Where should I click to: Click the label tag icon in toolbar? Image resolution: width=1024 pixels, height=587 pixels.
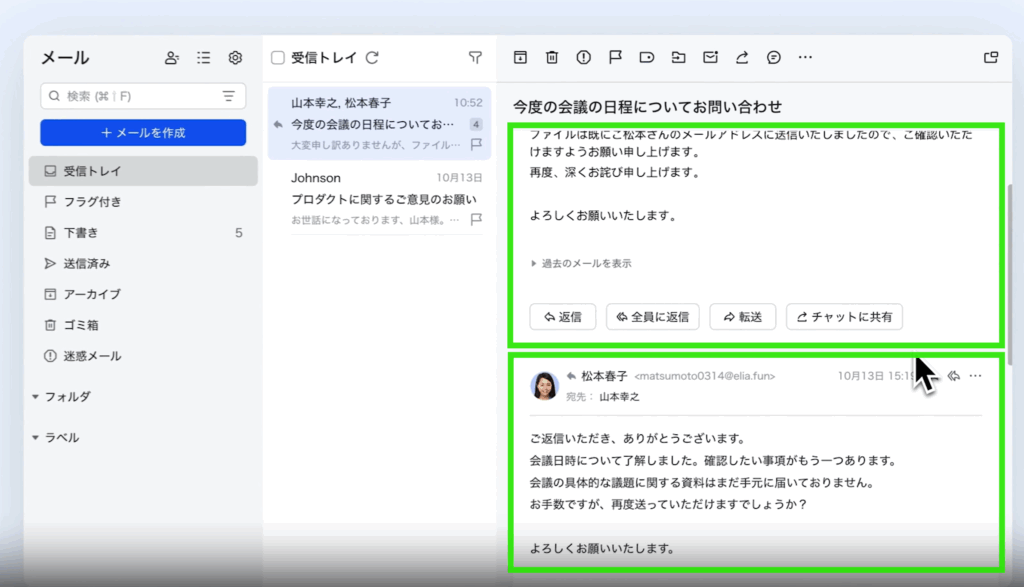[647, 58]
